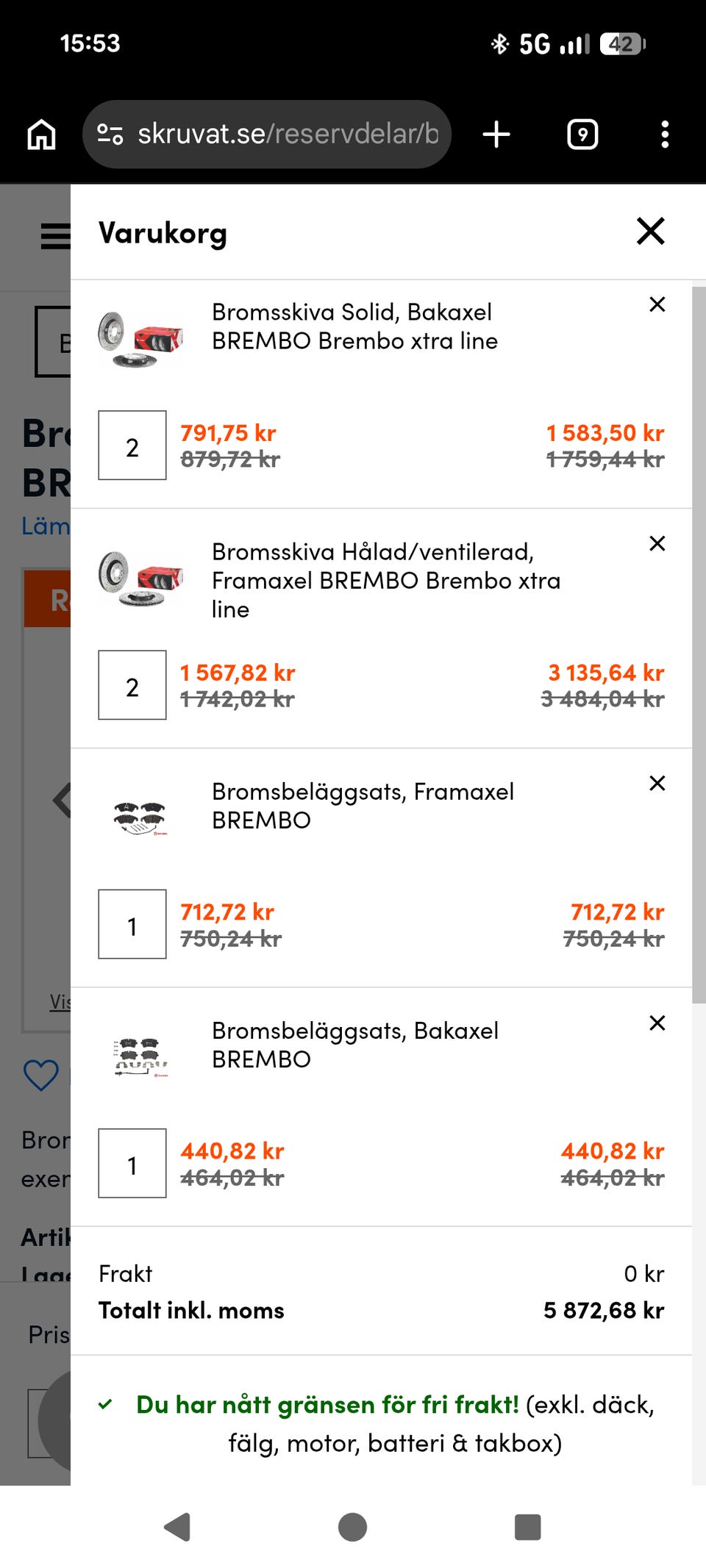
Task: Open the tab switcher showing 9 tabs
Action: pyautogui.click(x=582, y=135)
